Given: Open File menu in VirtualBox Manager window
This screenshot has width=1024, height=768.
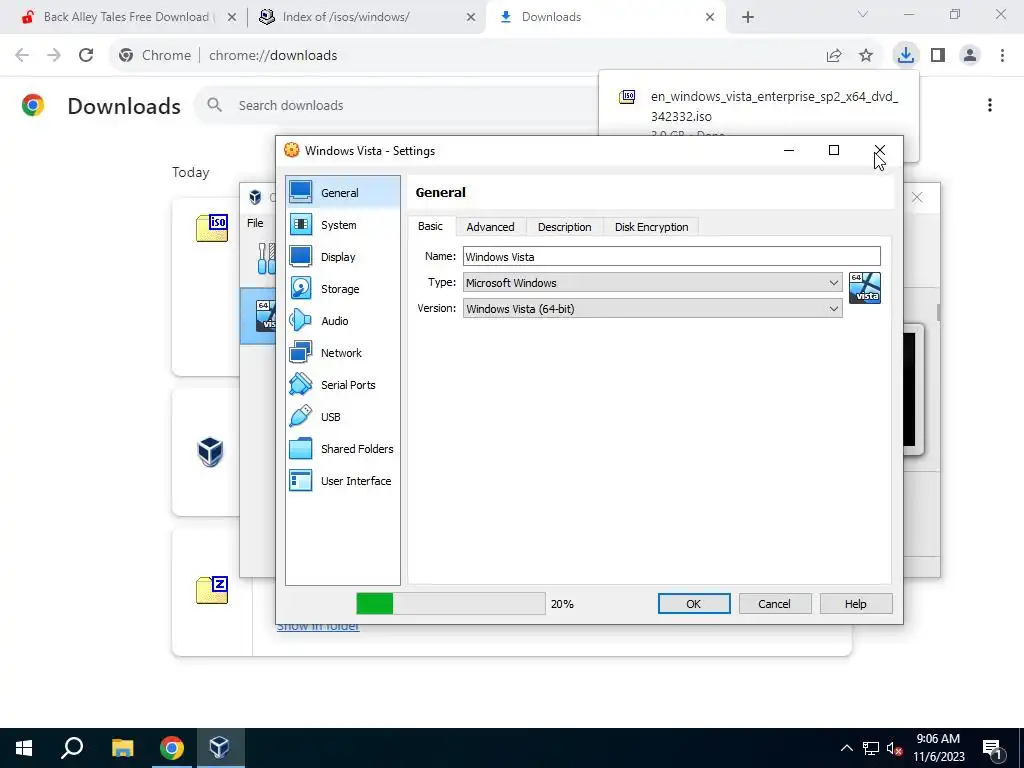Looking at the screenshot, I should coord(255,223).
